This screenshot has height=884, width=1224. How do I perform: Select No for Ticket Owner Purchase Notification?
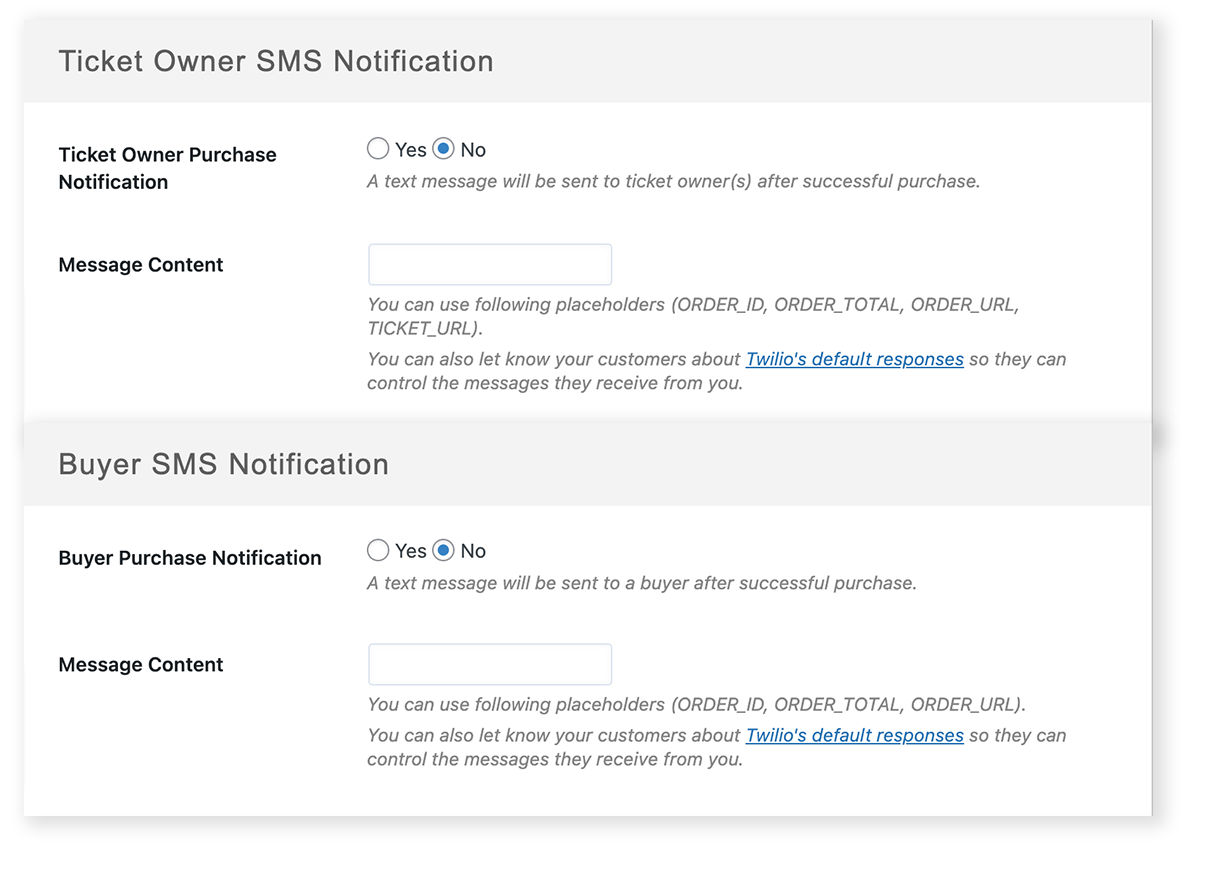pyautogui.click(x=441, y=148)
